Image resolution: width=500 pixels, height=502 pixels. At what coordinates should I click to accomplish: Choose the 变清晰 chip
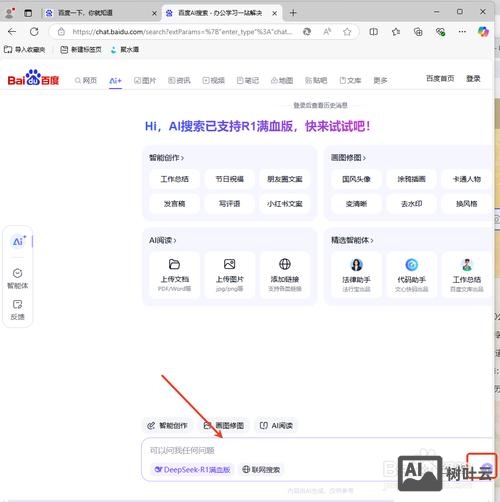[x=356, y=204]
